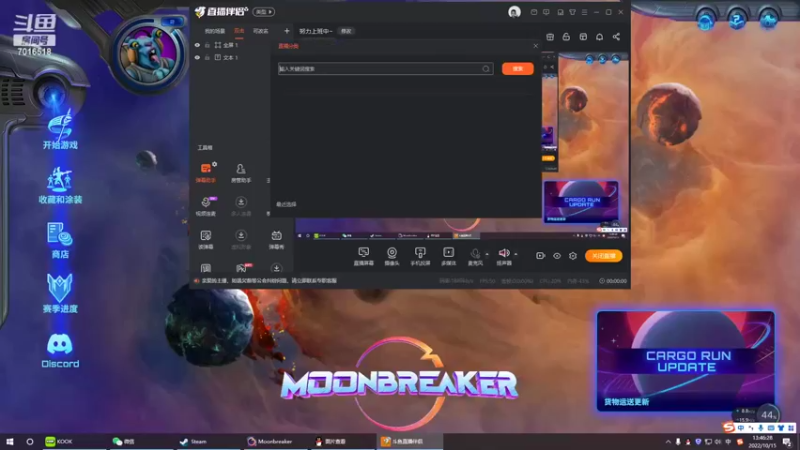
Task: Switch to the third scene tab
Action: coord(261,31)
